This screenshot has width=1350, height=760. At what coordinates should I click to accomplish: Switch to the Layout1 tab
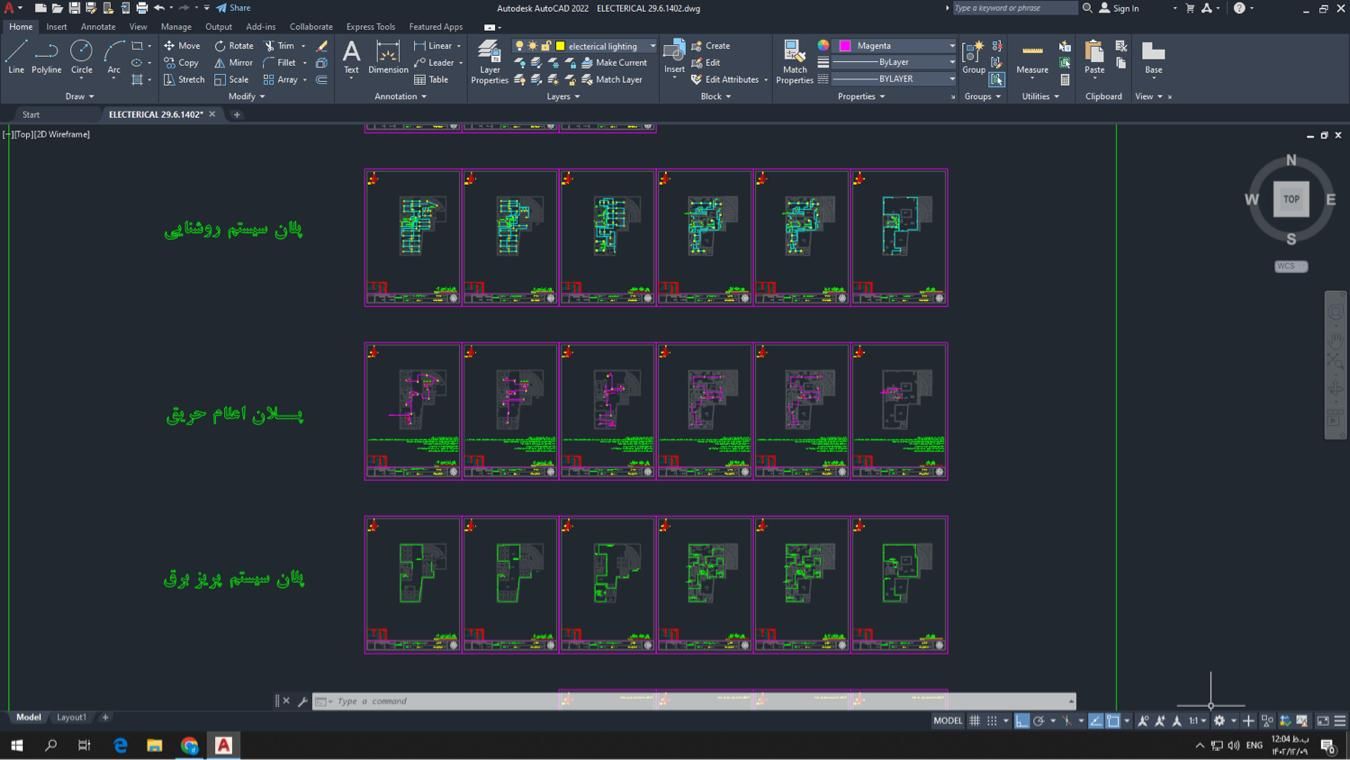(71, 717)
